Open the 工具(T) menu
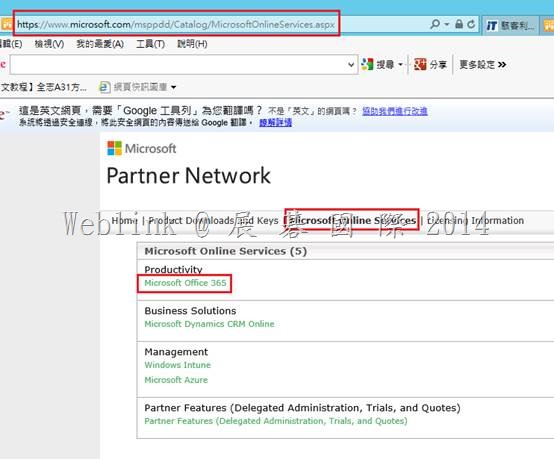The height and width of the screenshot is (459, 554). [151, 44]
